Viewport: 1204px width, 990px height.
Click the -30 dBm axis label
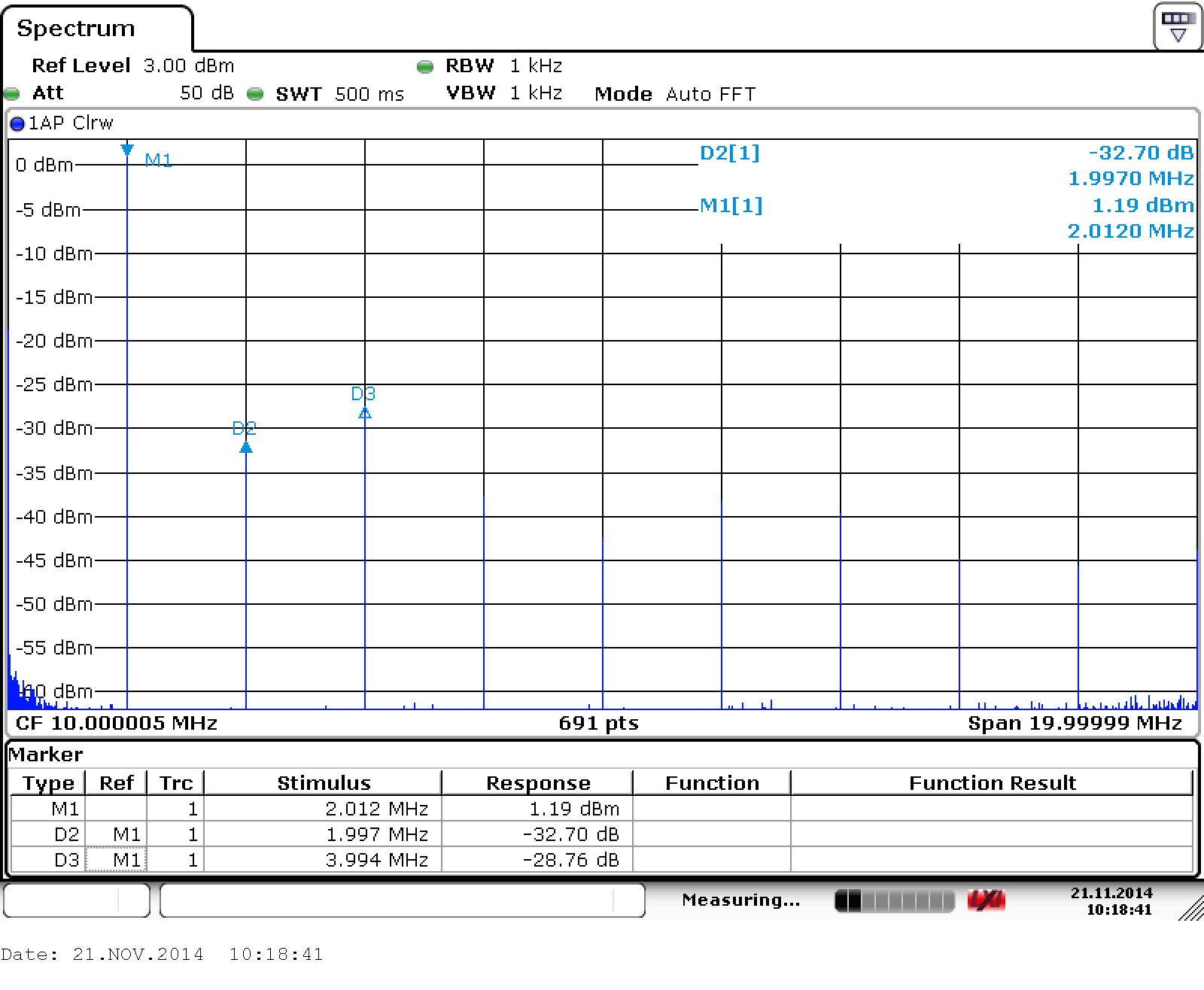(54, 428)
